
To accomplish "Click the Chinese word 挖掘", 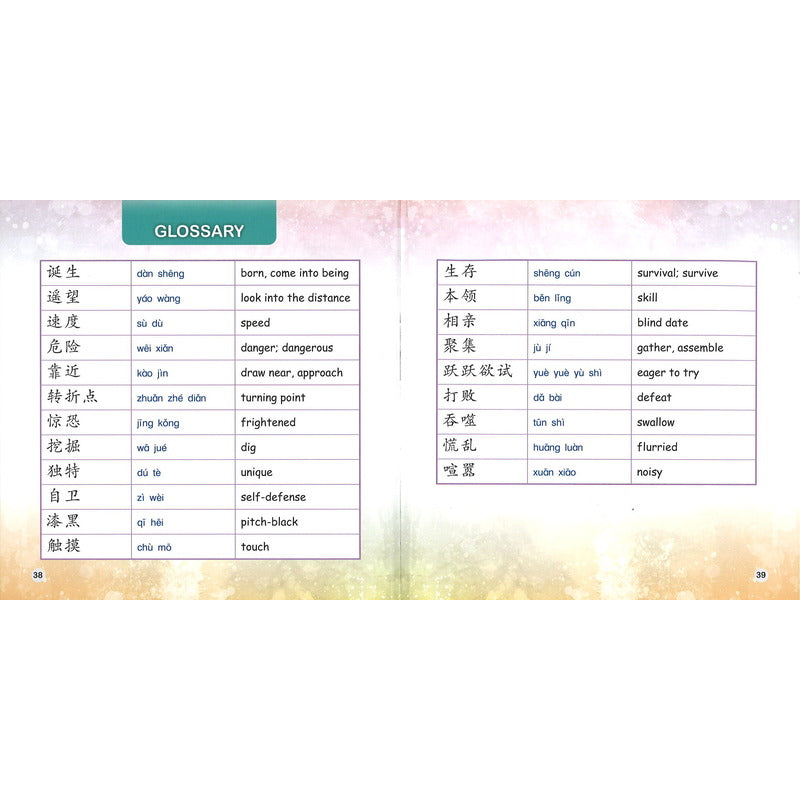I will [63, 447].
